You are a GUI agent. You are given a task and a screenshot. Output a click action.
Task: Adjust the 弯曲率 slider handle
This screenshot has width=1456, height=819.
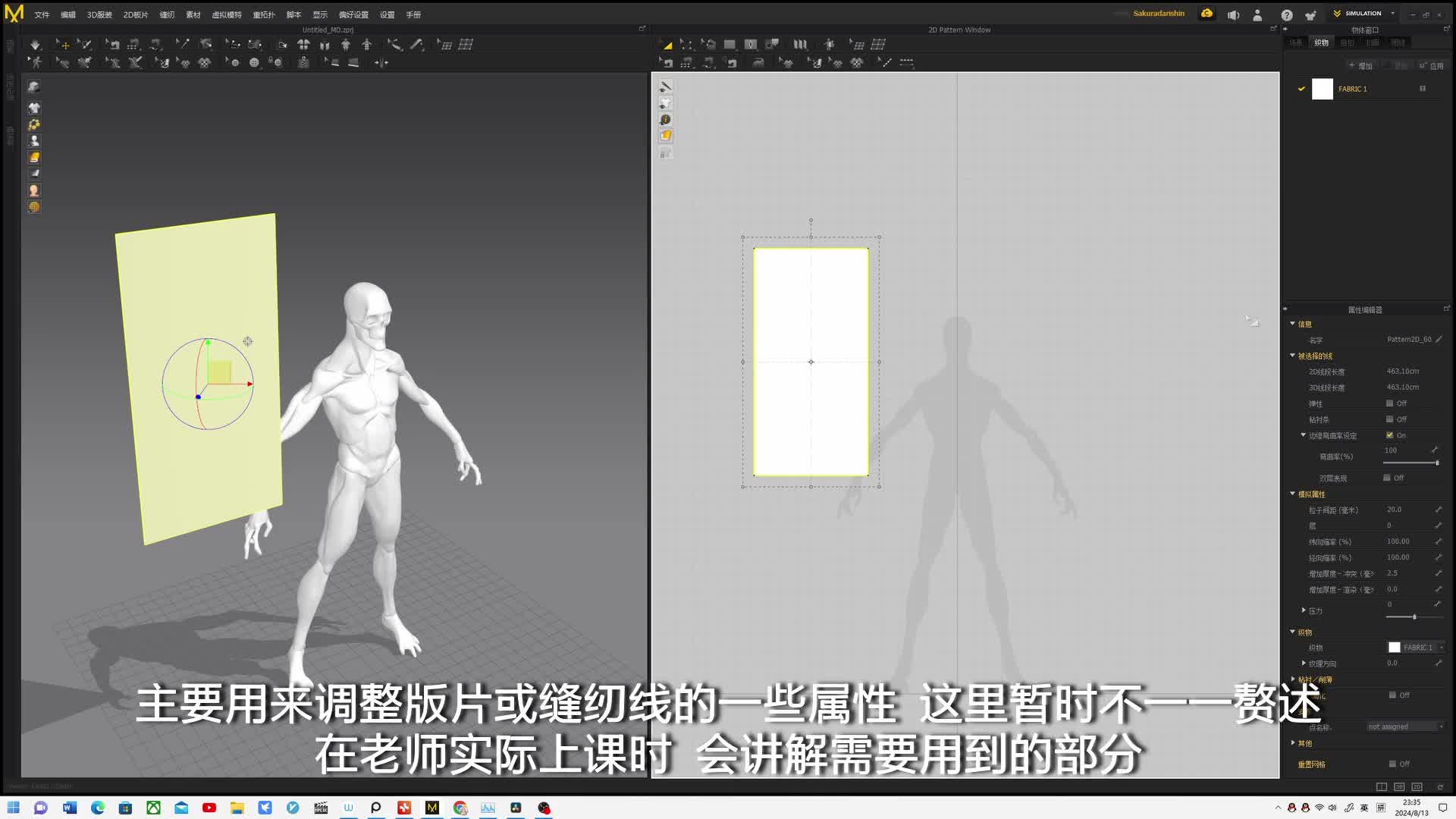pyautogui.click(x=1436, y=463)
